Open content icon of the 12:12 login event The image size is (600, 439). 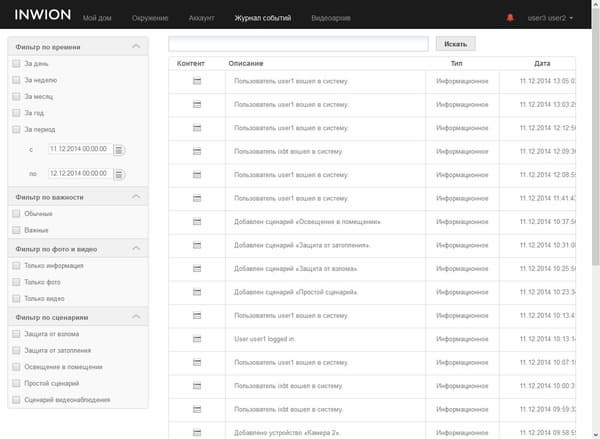pyautogui.click(x=197, y=128)
